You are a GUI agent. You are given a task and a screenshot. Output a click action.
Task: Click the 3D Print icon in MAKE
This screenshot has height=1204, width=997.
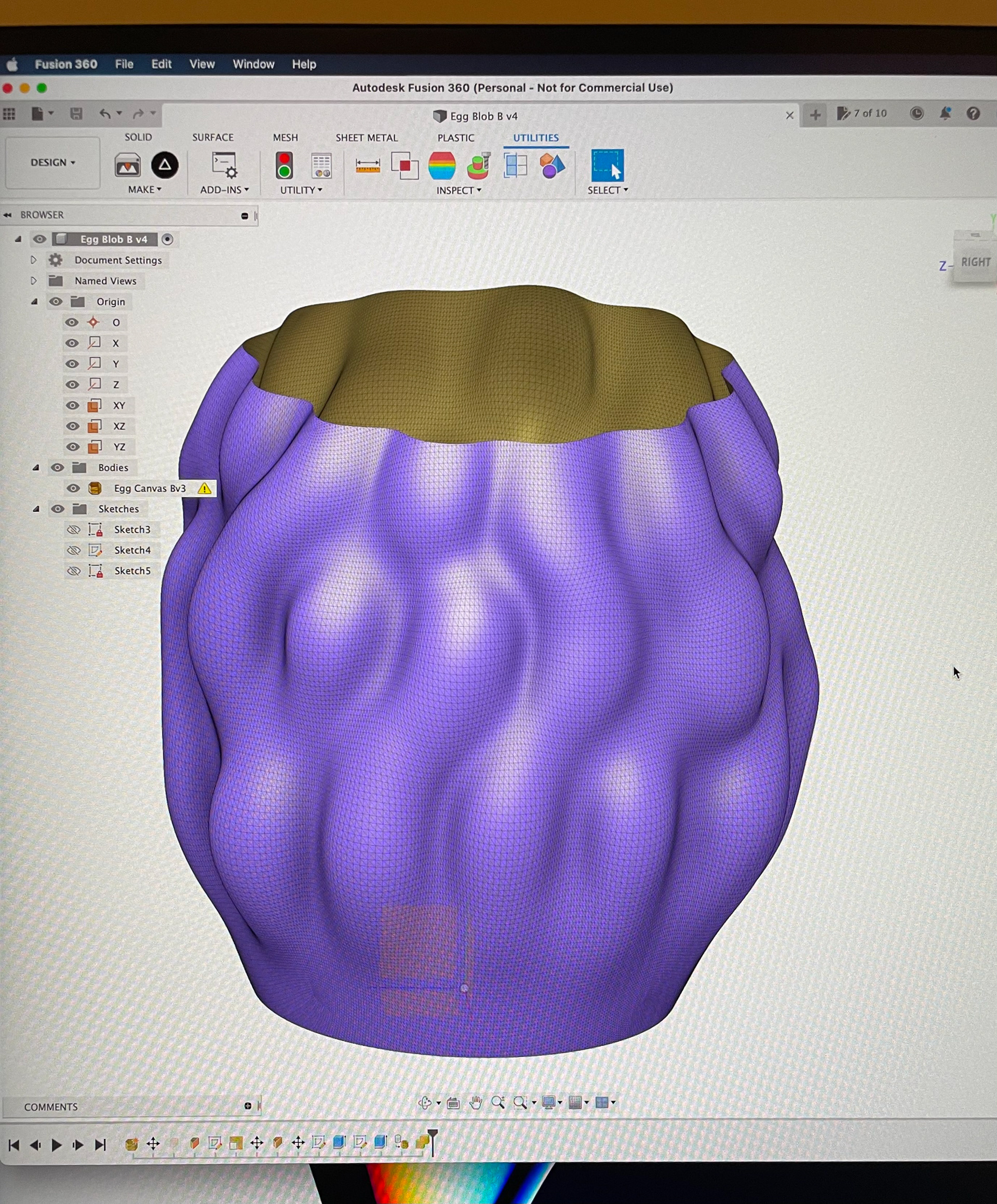(x=127, y=166)
